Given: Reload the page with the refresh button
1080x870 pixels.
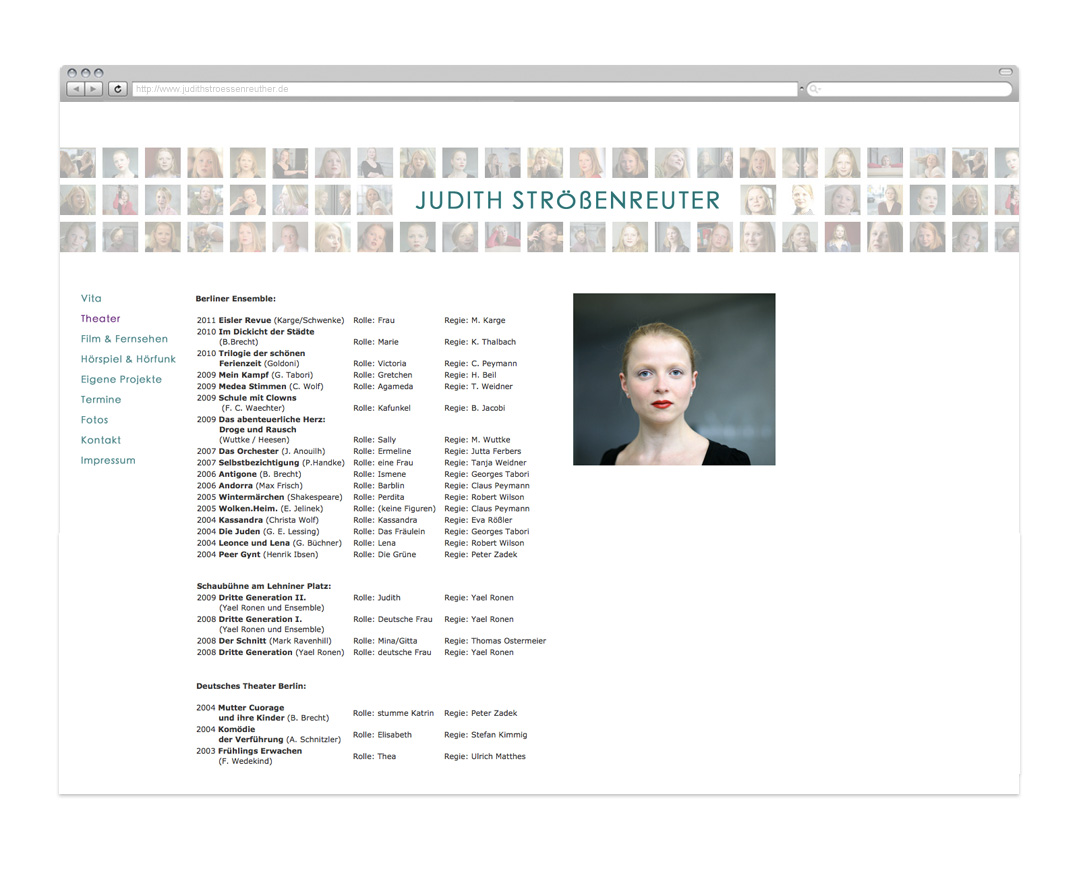Looking at the screenshot, I should (118, 89).
